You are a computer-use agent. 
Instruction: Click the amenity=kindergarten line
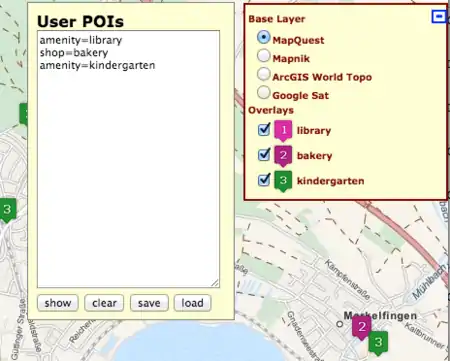[x=97, y=65]
